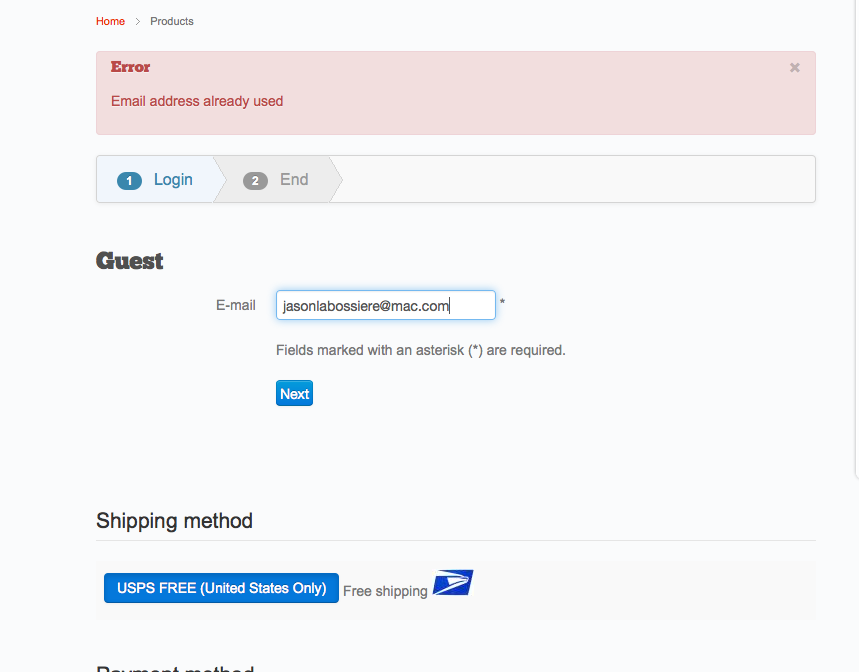Switch to the Login step tab

[x=172, y=180]
